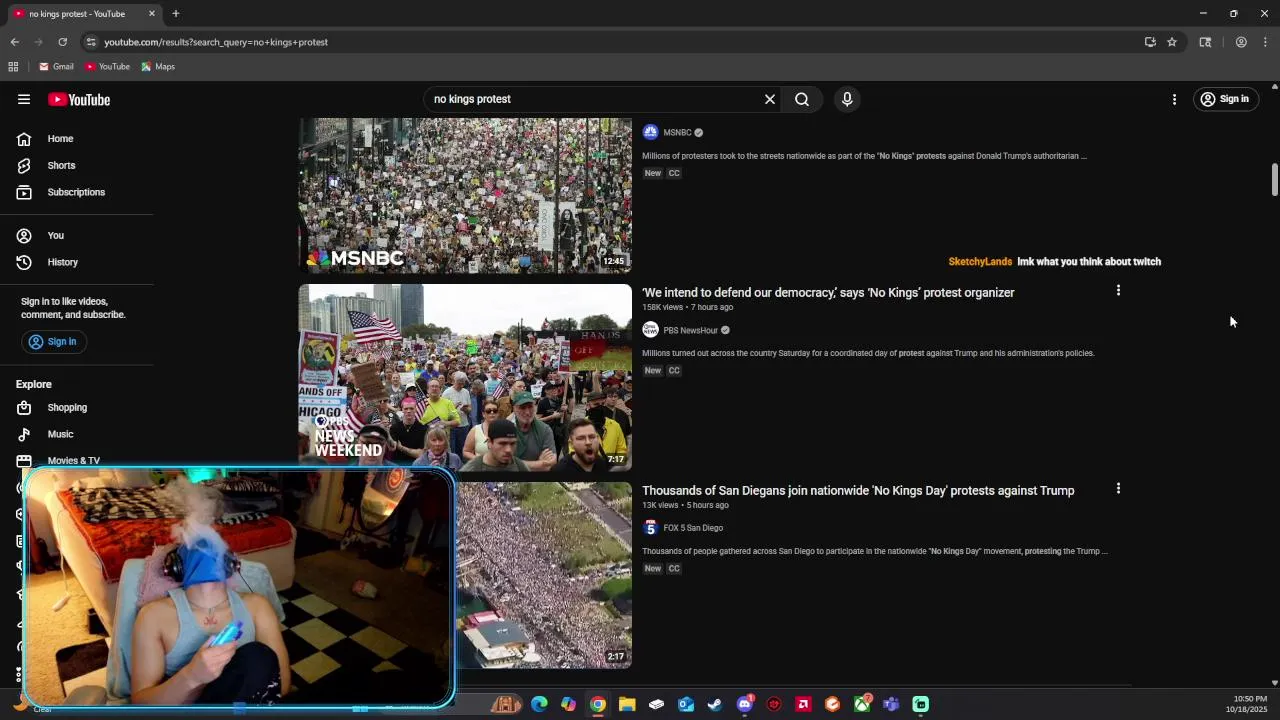Clear the search box with X
This screenshot has height=720, width=1280.
click(770, 99)
